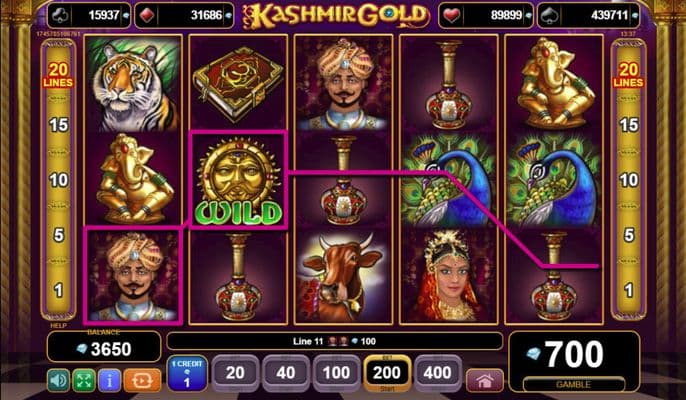686x400 pixels.
Task: Click the golden sun Wild symbol
Action: 238,179
